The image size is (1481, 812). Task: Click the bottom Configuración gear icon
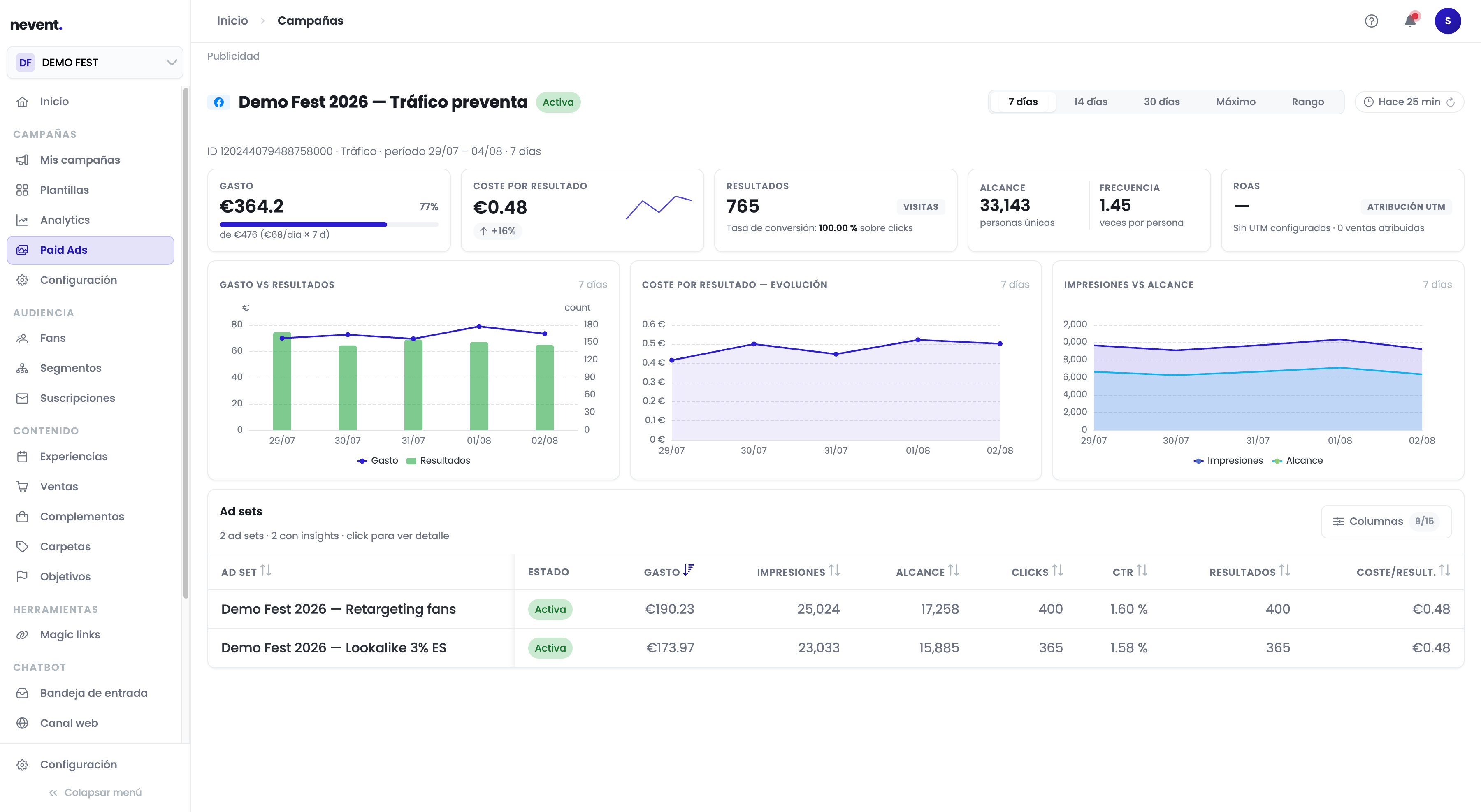(x=23, y=765)
